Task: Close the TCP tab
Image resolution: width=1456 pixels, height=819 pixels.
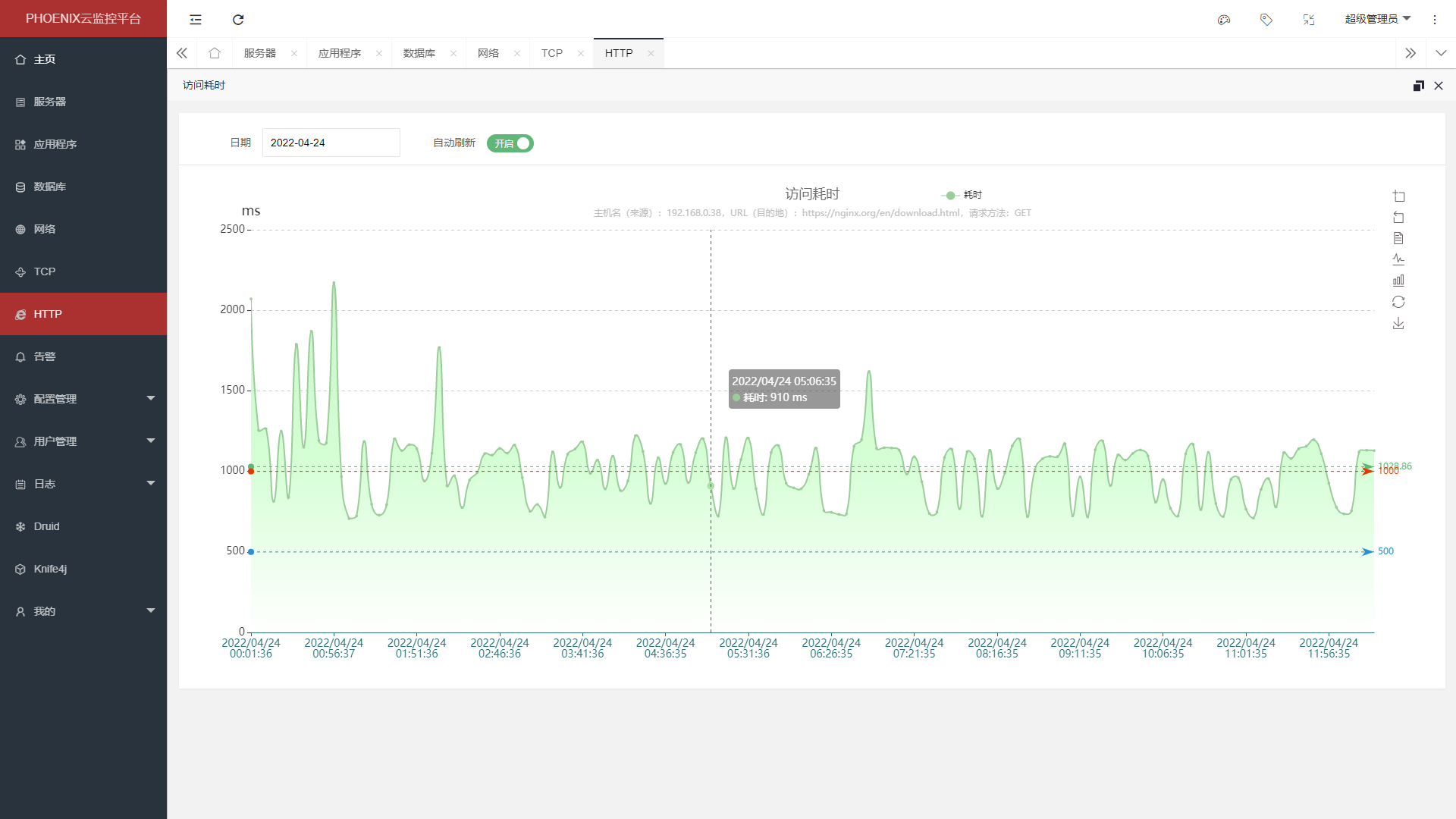Action: point(581,53)
